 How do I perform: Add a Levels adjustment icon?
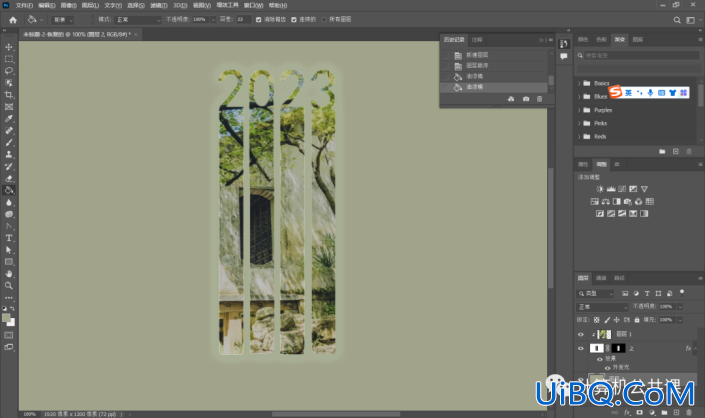(611, 189)
